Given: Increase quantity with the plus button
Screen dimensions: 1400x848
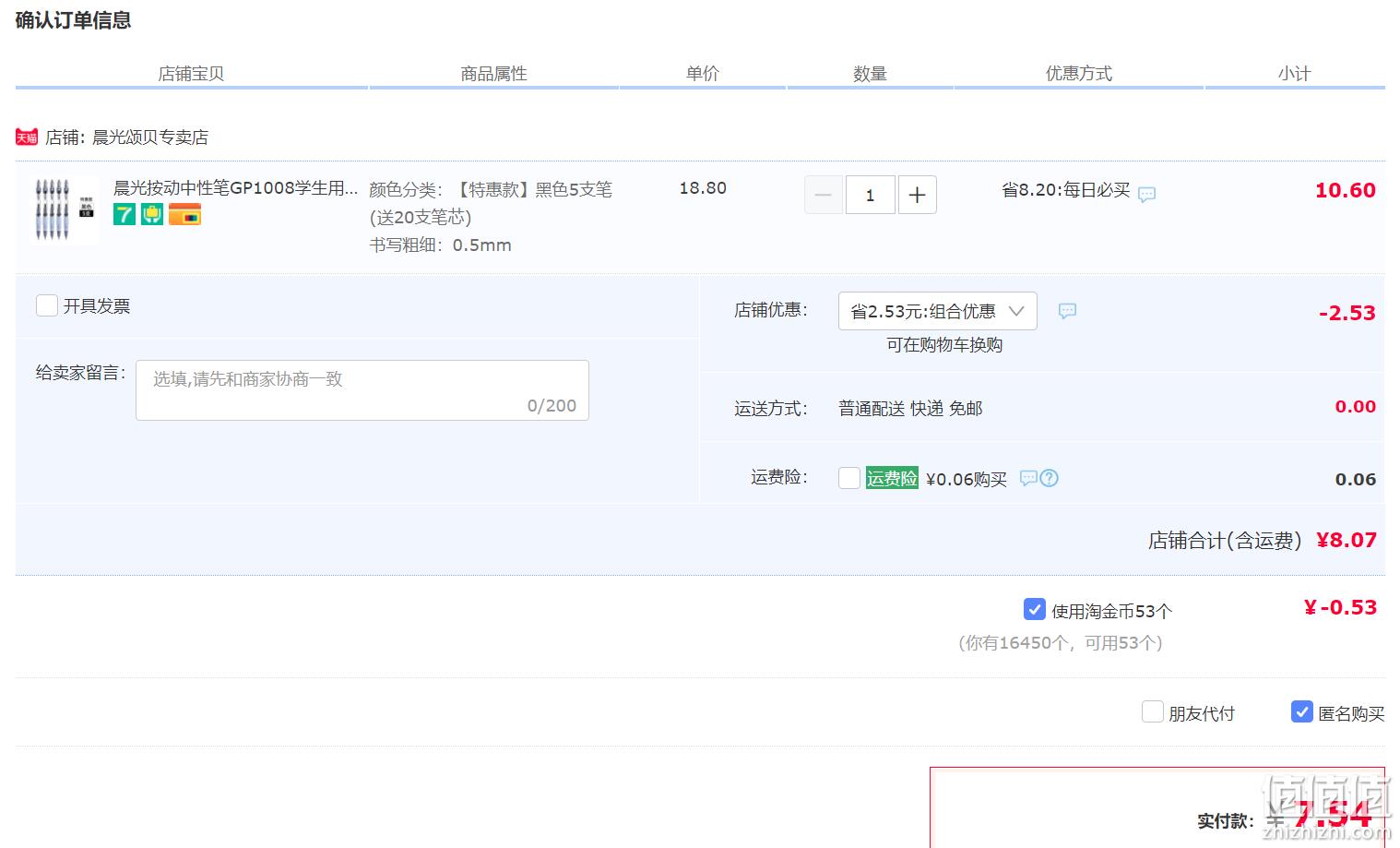Looking at the screenshot, I should click(918, 195).
